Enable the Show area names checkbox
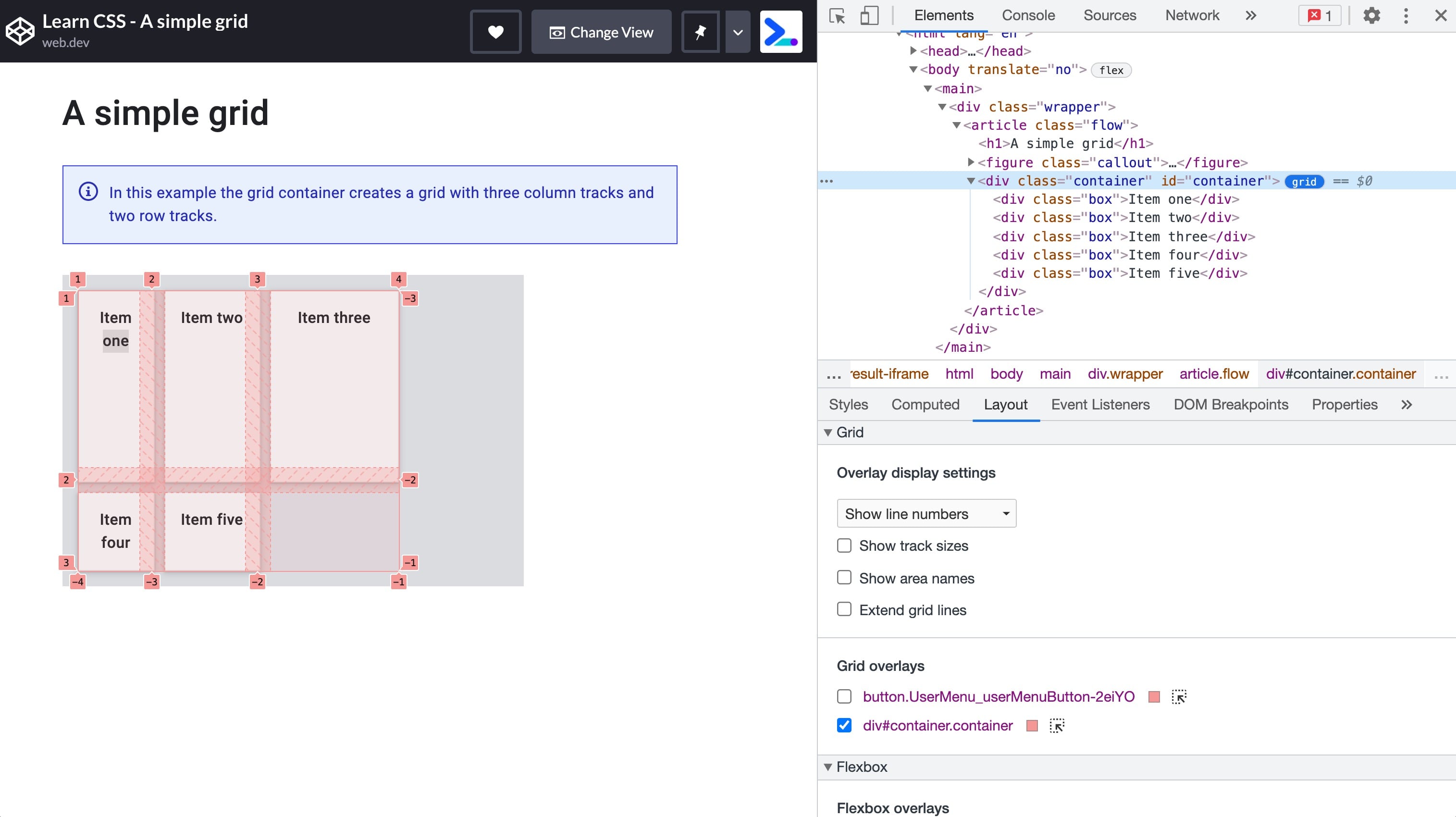Image resolution: width=1456 pixels, height=817 pixels. (845, 578)
